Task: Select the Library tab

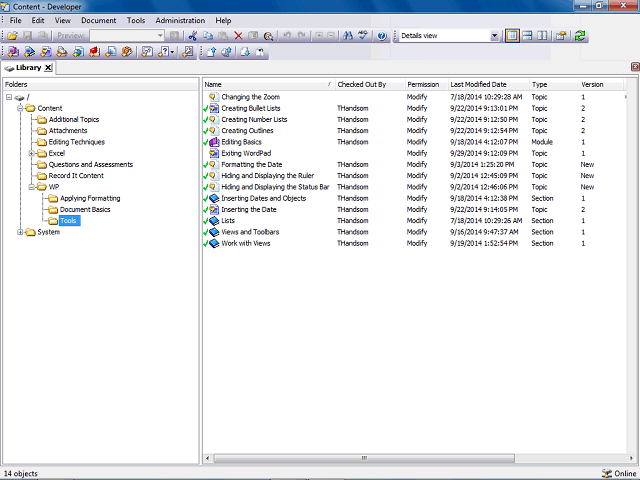Action: [28, 68]
